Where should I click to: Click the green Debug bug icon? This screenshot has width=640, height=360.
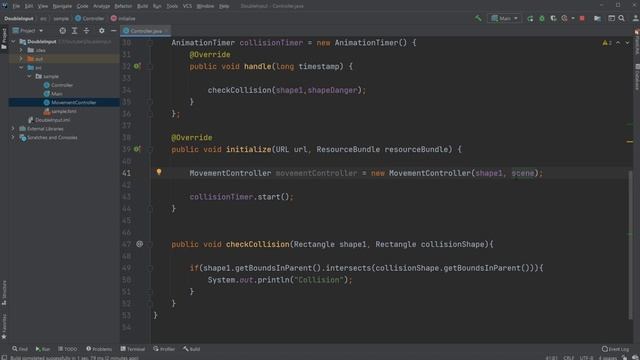(542, 18)
